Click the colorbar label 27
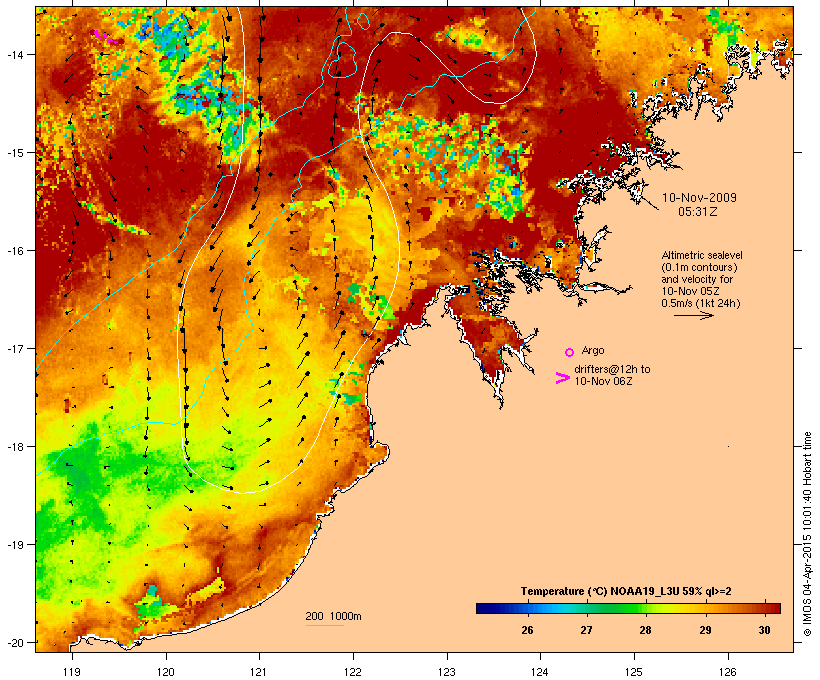Viewport: 820px width, 680px height. coord(586,630)
